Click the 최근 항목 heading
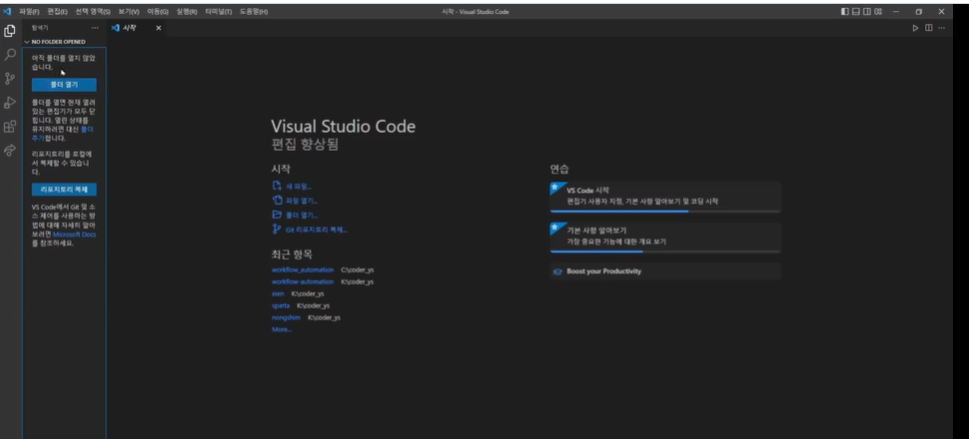The height and width of the screenshot is (439, 969). point(292,254)
